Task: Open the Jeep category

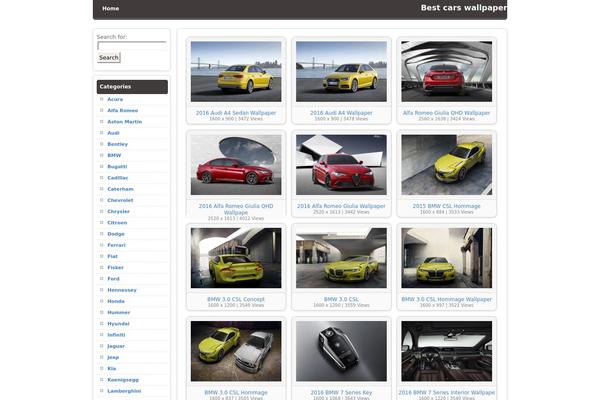Action: click(x=113, y=357)
